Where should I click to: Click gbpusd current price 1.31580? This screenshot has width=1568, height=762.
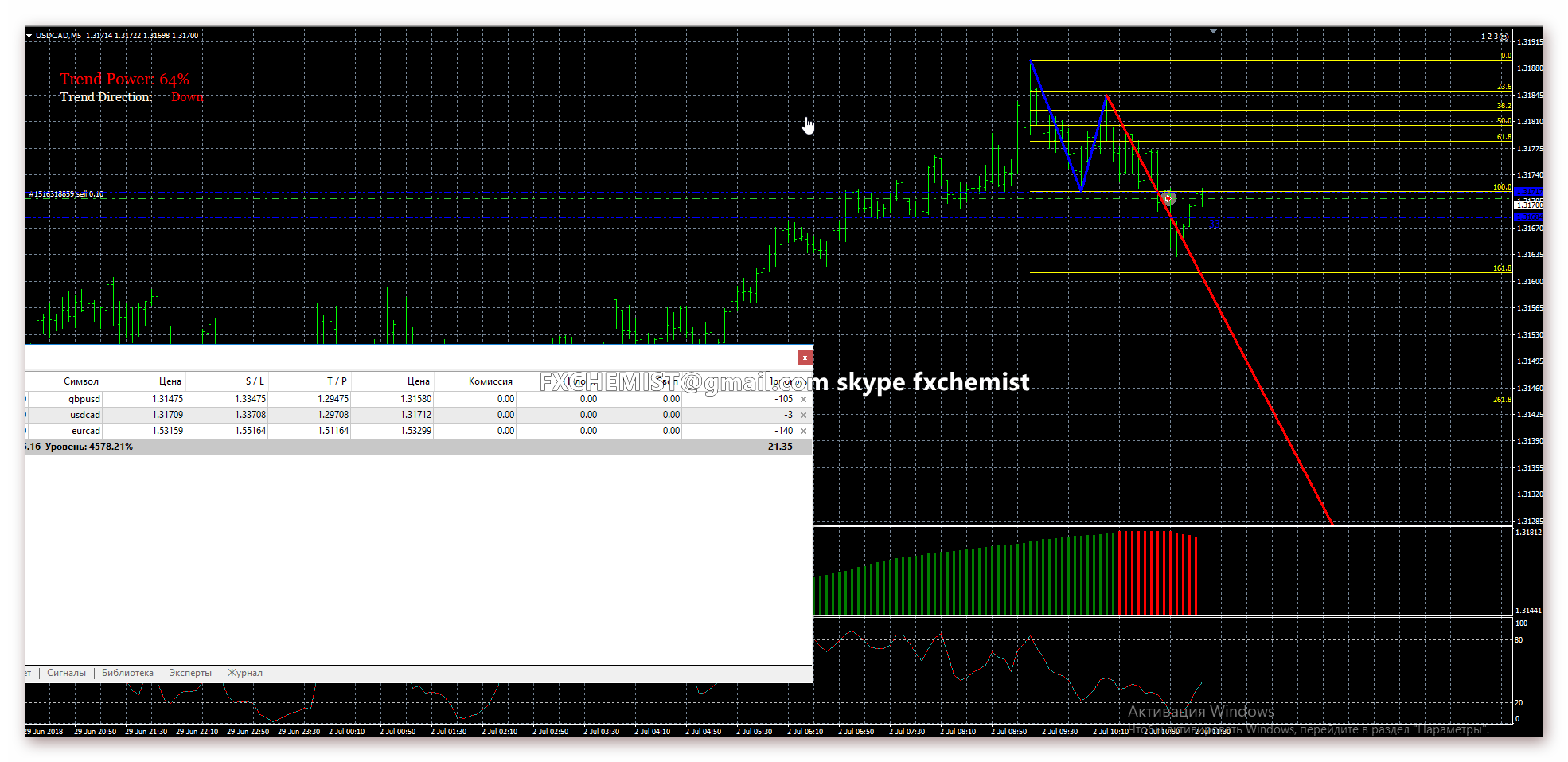click(x=415, y=399)
